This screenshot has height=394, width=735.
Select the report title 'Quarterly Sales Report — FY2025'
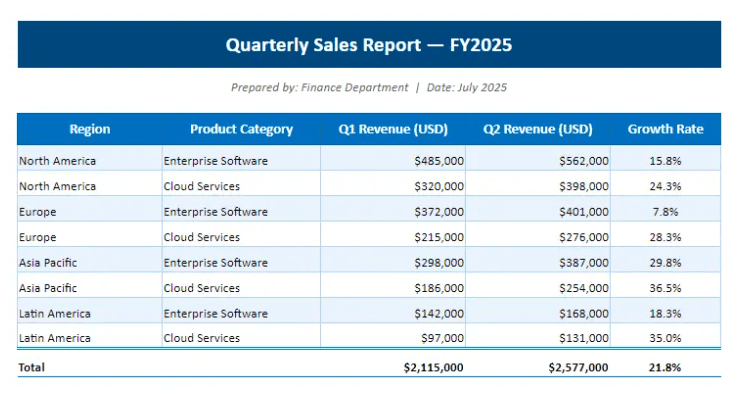pyautogui.click(x=369, y=45)
